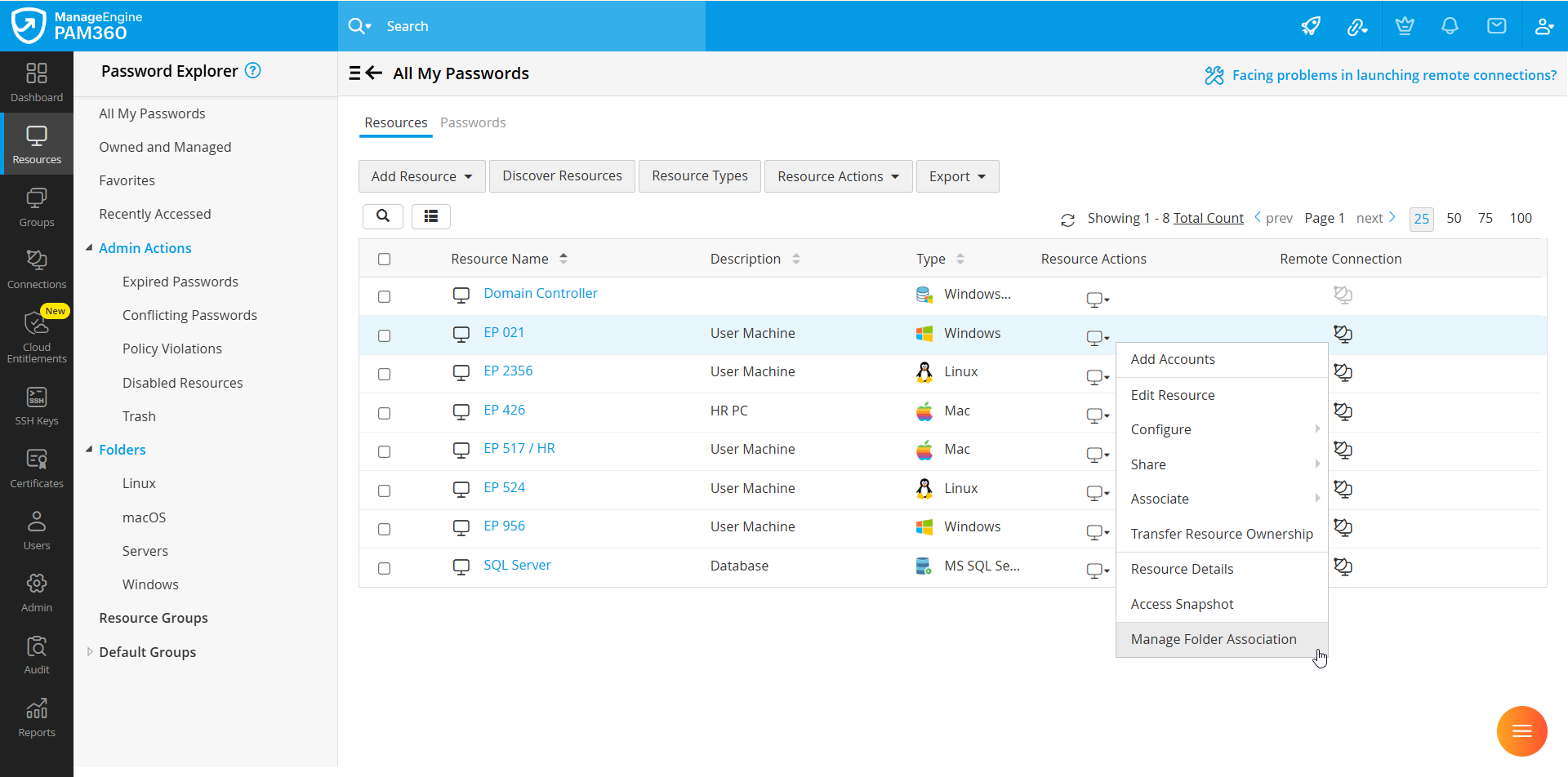The width and height of the screenshot is (1568, 777).
Task: Choose Manage Folder Association from context menu
Action: [1214, 639]
